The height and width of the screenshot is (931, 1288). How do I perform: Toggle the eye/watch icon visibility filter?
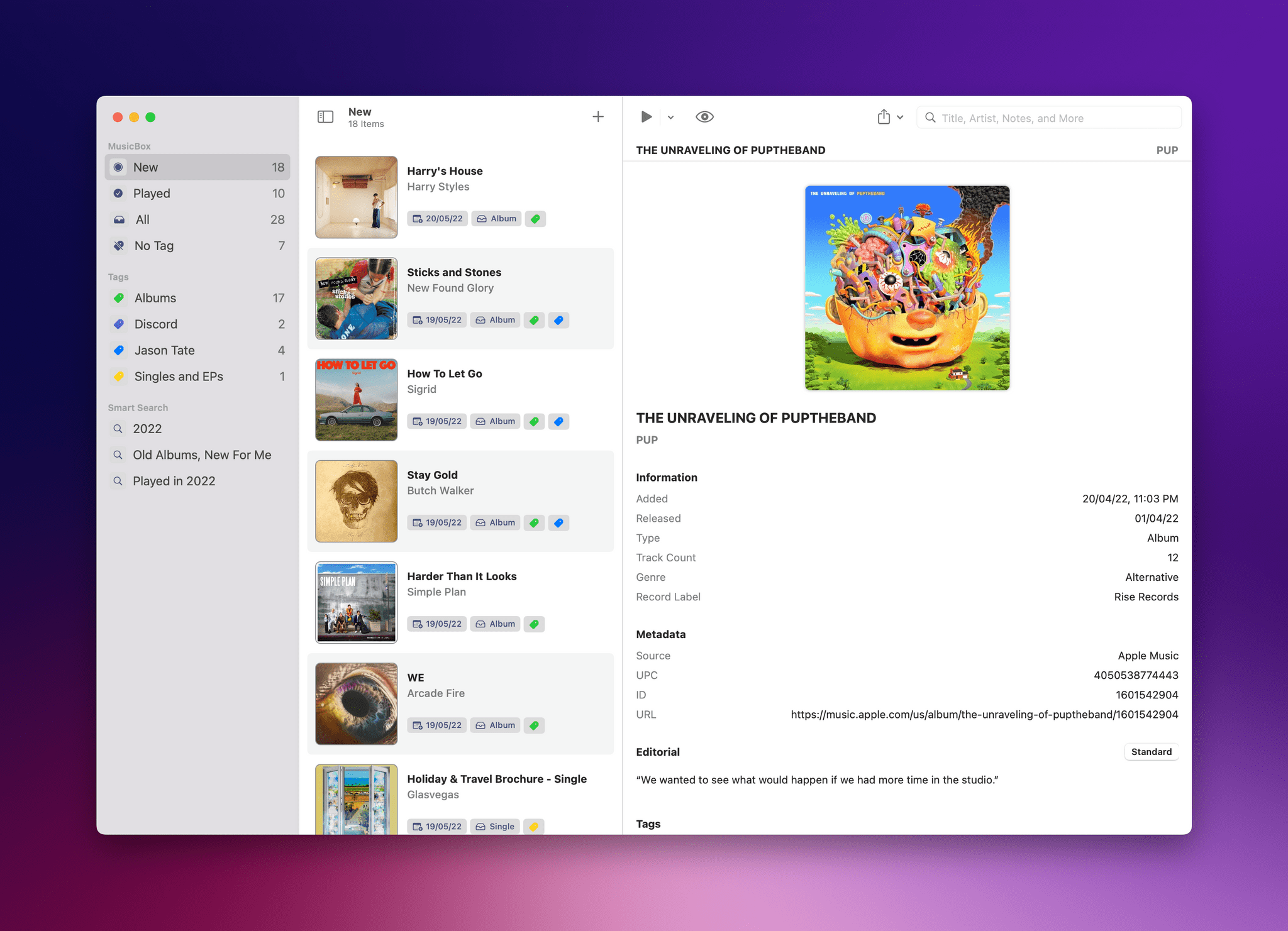(705, 117)
